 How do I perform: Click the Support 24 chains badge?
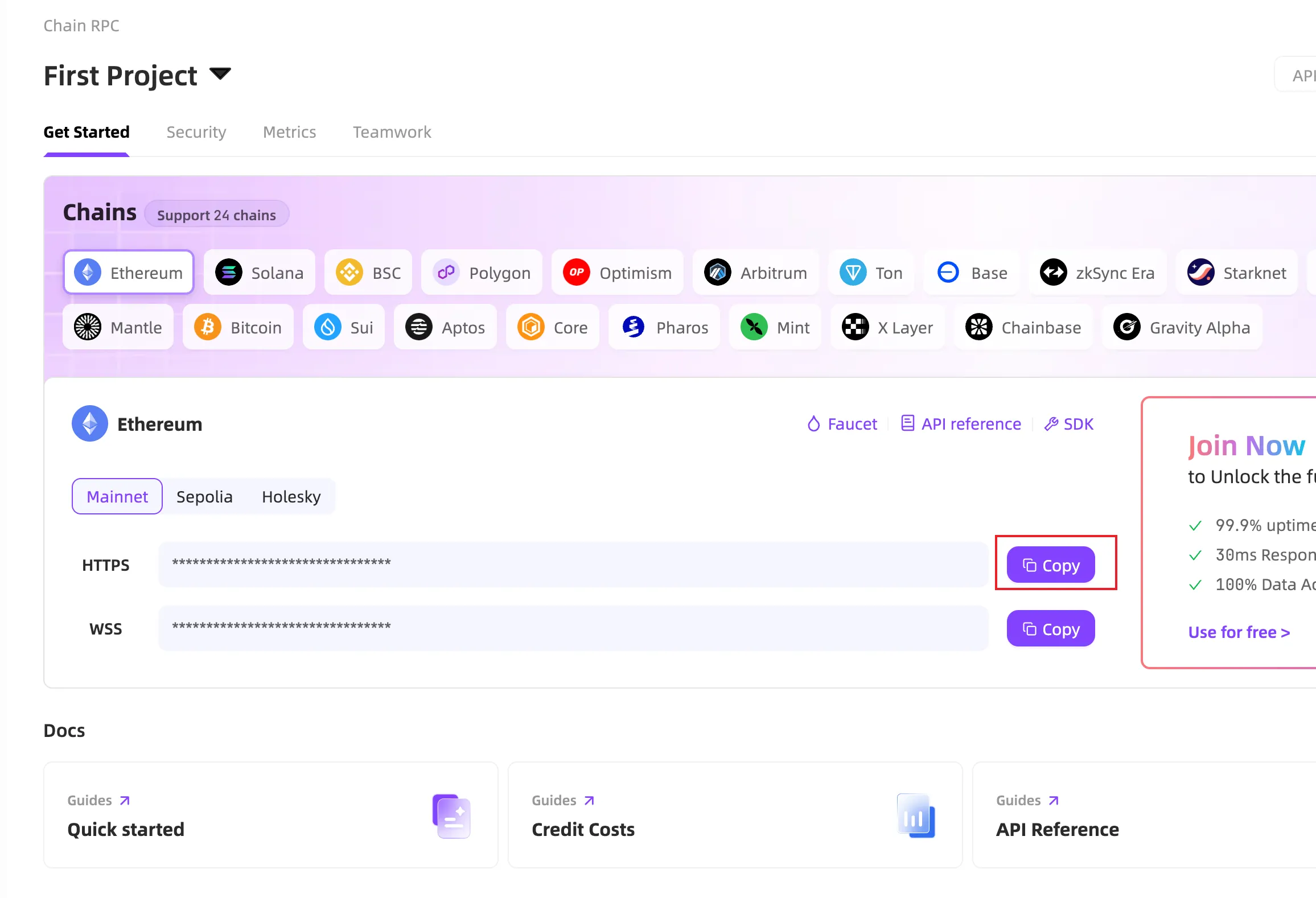click(x=216, y=215)
